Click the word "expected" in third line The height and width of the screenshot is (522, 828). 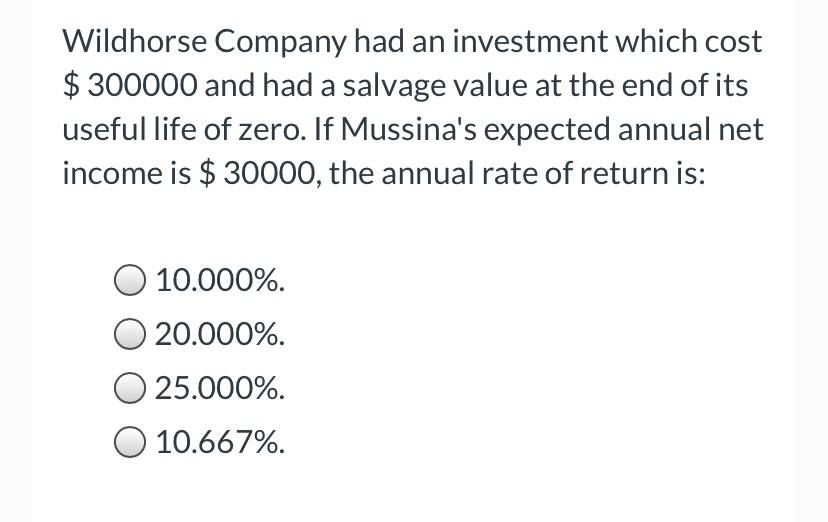point(547,130)
